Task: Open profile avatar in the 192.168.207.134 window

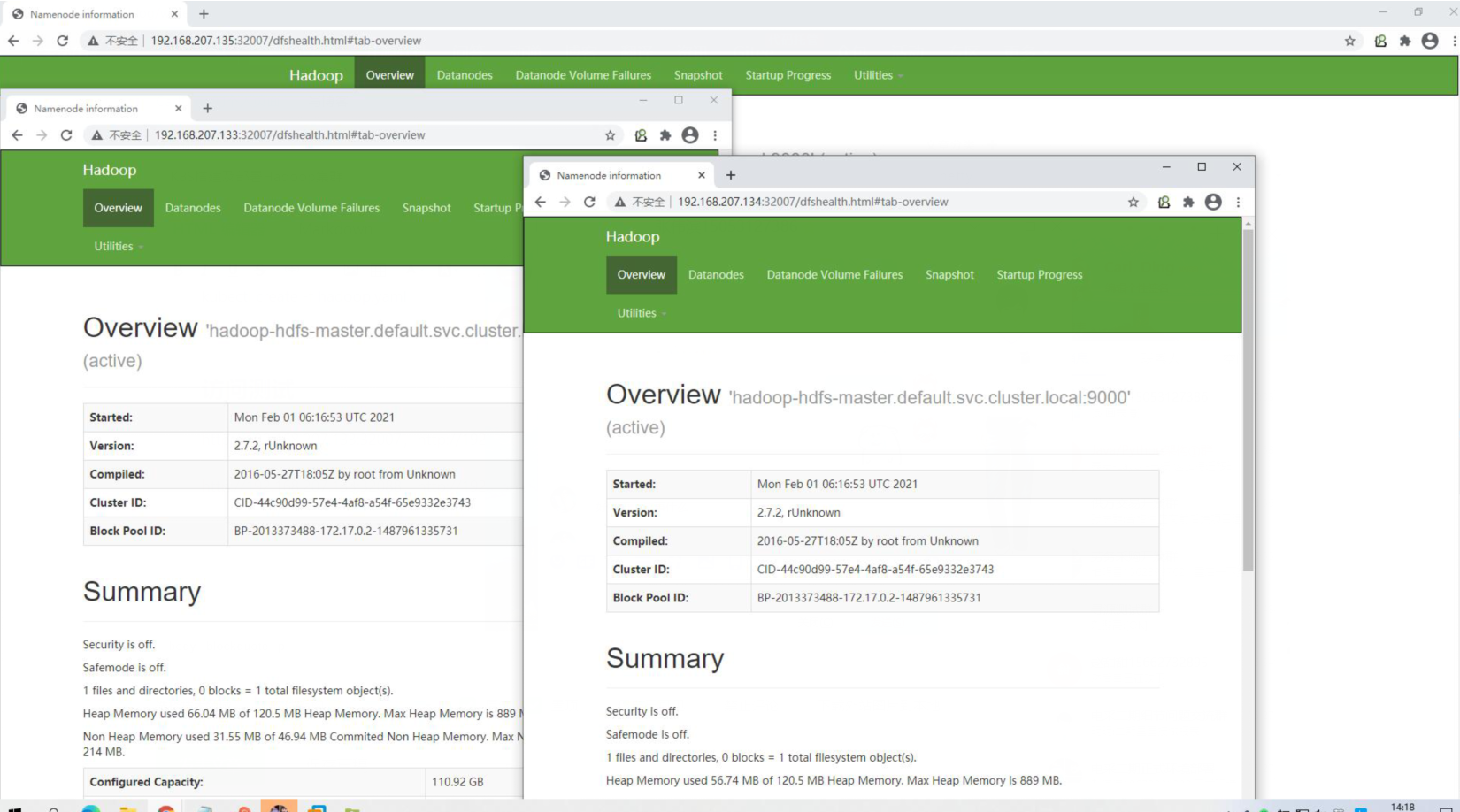Action: (x=1213, y=202)
